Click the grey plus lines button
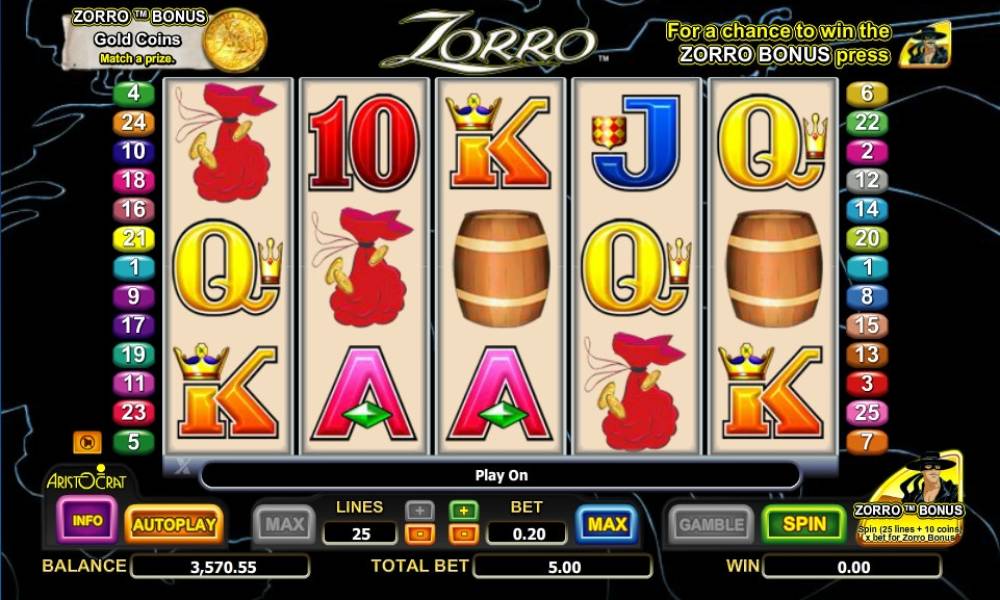Viewport: 1000px width, 600px height. (420, 511)
